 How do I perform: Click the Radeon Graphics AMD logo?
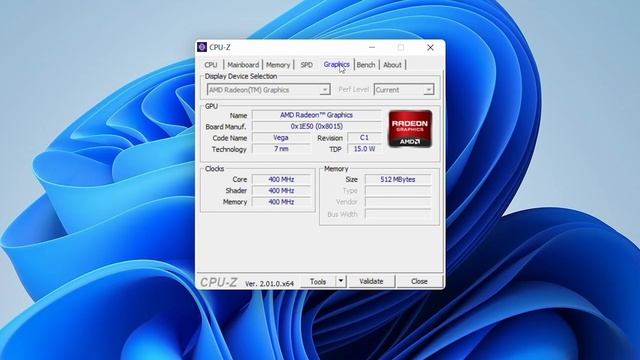410,129
